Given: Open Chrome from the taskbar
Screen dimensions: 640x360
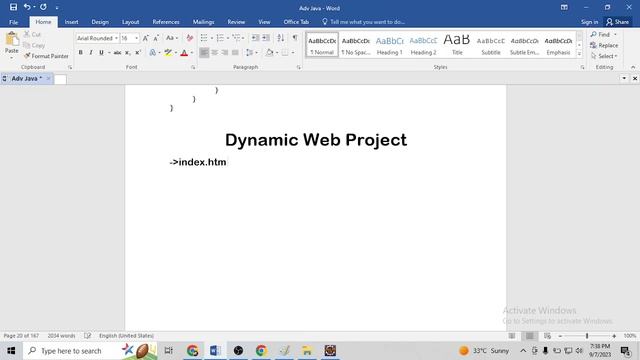Looking at the screenshot, I should (261, 351).
